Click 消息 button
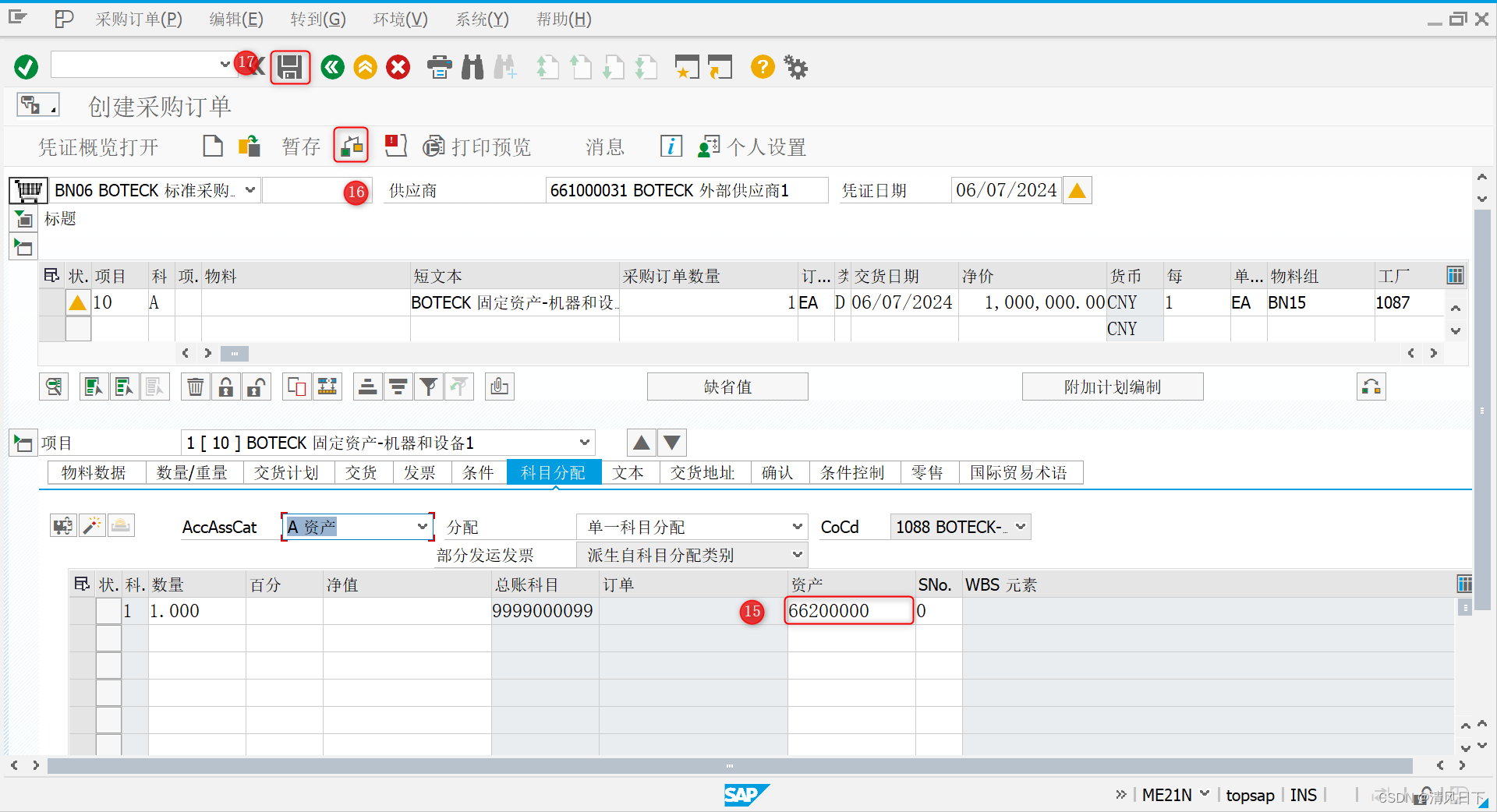This screenshot has width=1497, height=812. tap(605, 147)
